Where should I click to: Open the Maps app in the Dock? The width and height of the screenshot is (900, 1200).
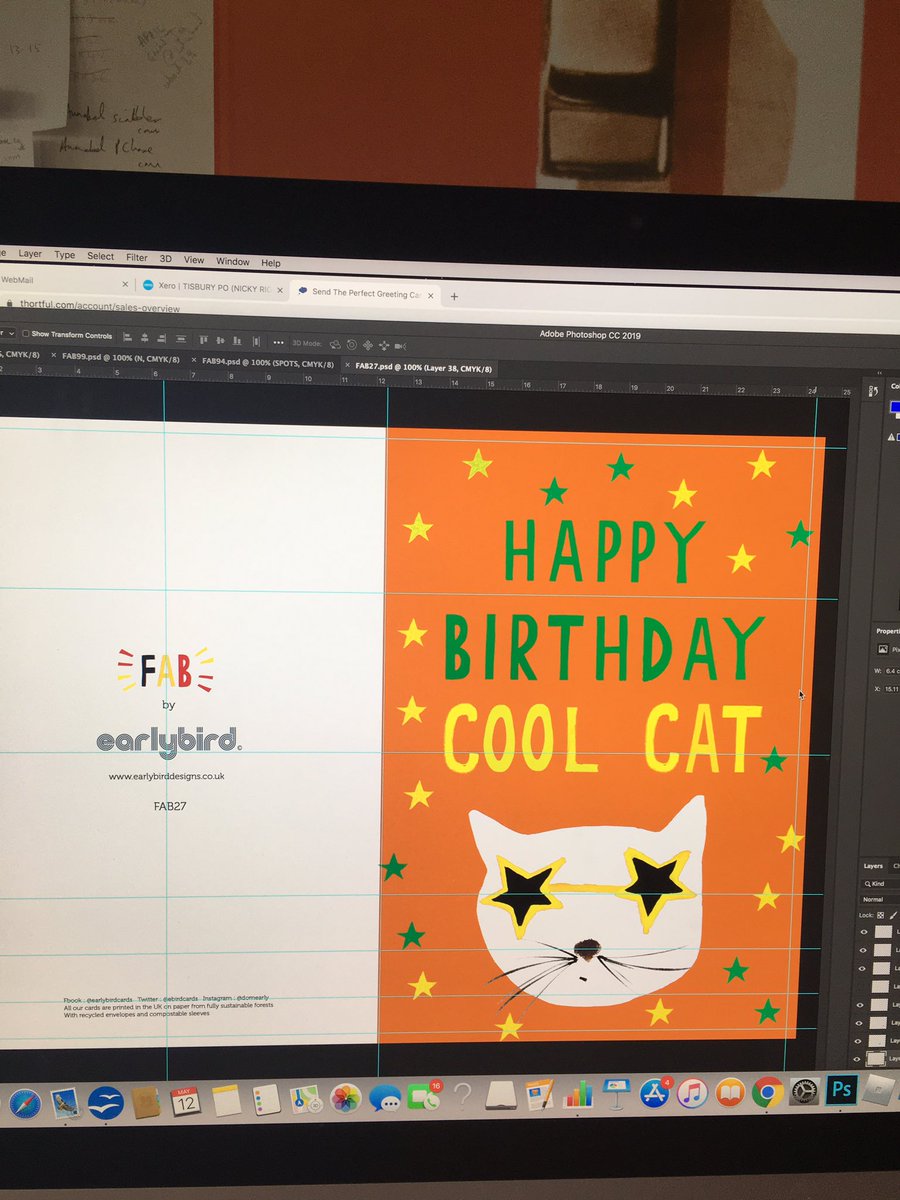tap(306, 1099)
